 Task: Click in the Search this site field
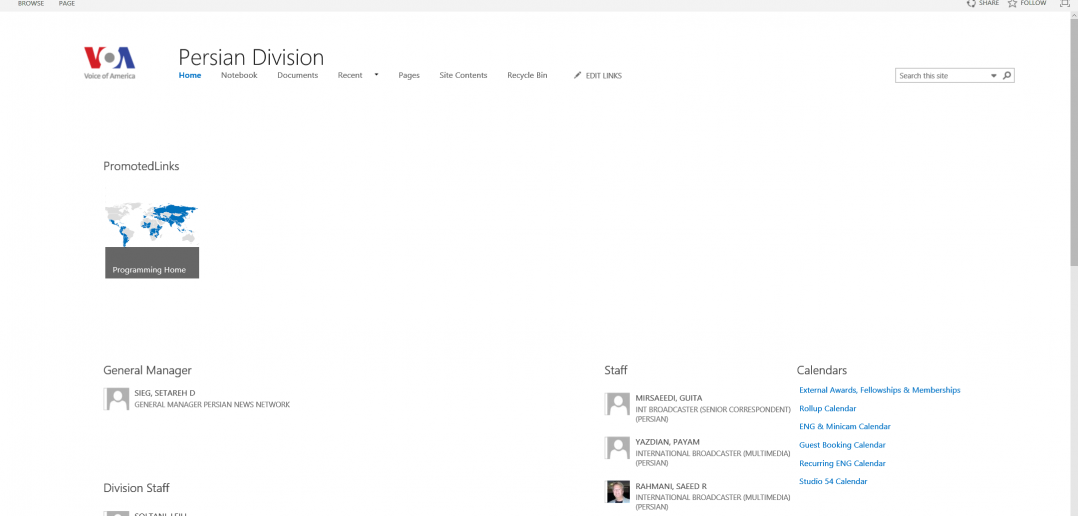[x=943, y=76]
